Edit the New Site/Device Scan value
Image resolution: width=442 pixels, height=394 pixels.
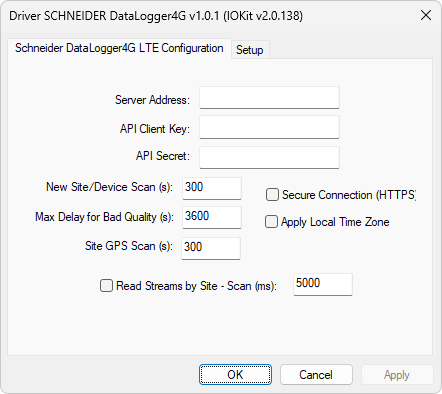[x=212, y=189]
